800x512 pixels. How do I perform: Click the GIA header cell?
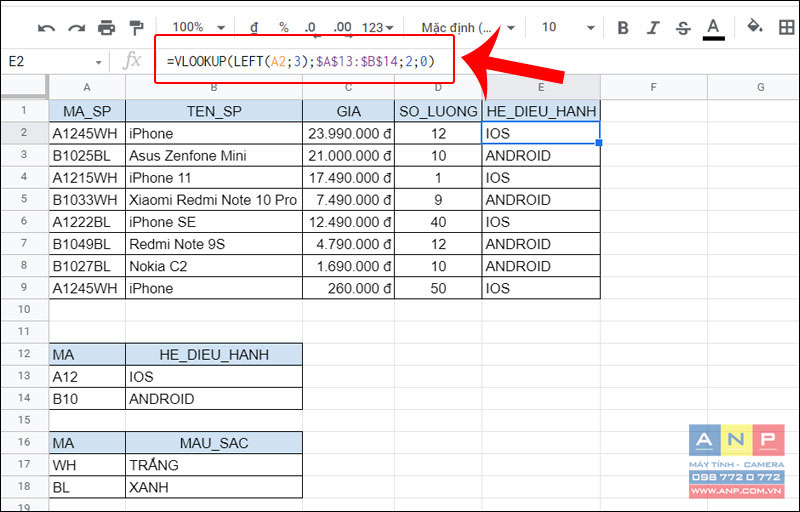[348, 111]
